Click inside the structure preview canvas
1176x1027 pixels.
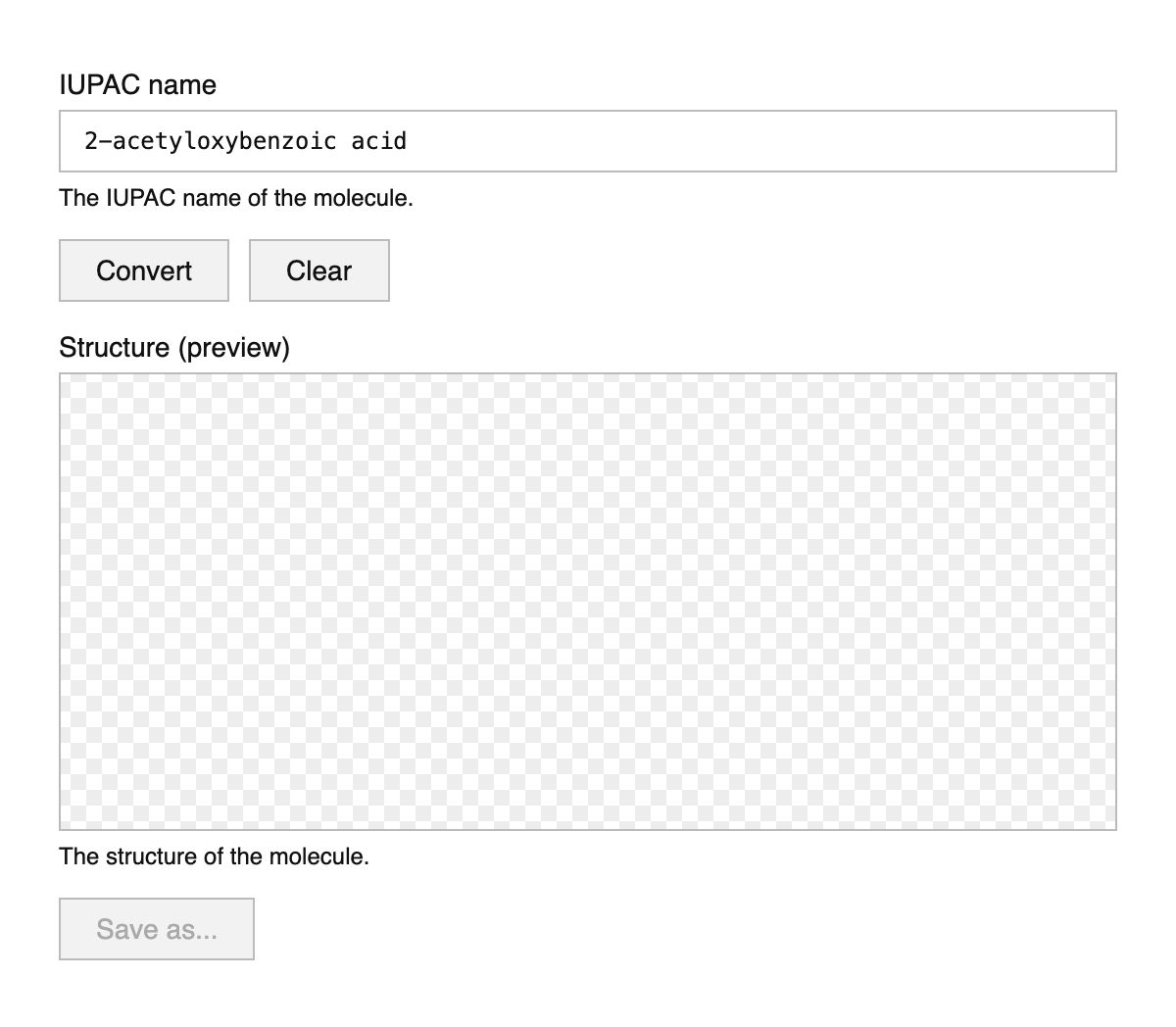click(588, 602)
